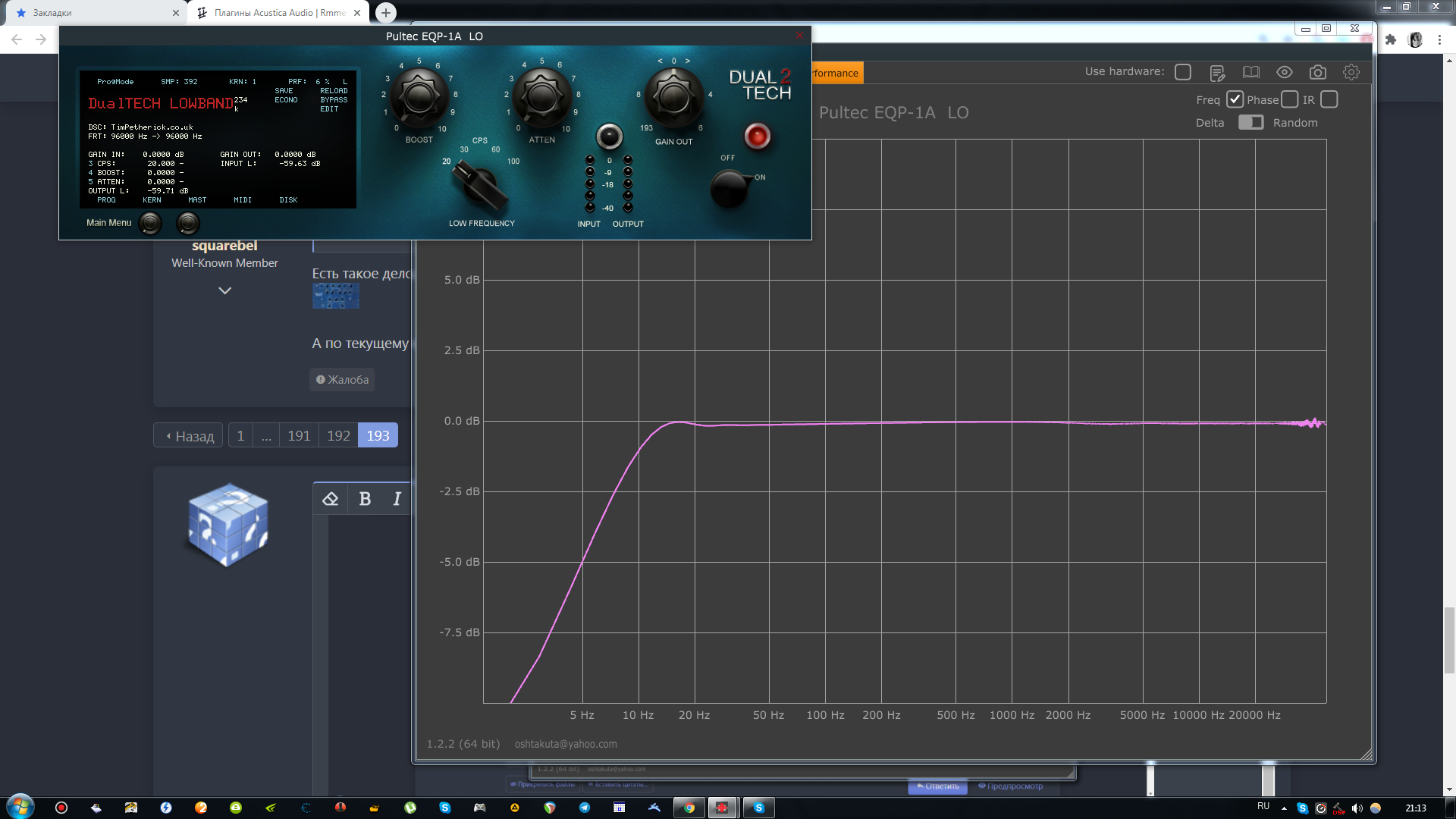Open KERN tab in plugin display

coord(152,200)
